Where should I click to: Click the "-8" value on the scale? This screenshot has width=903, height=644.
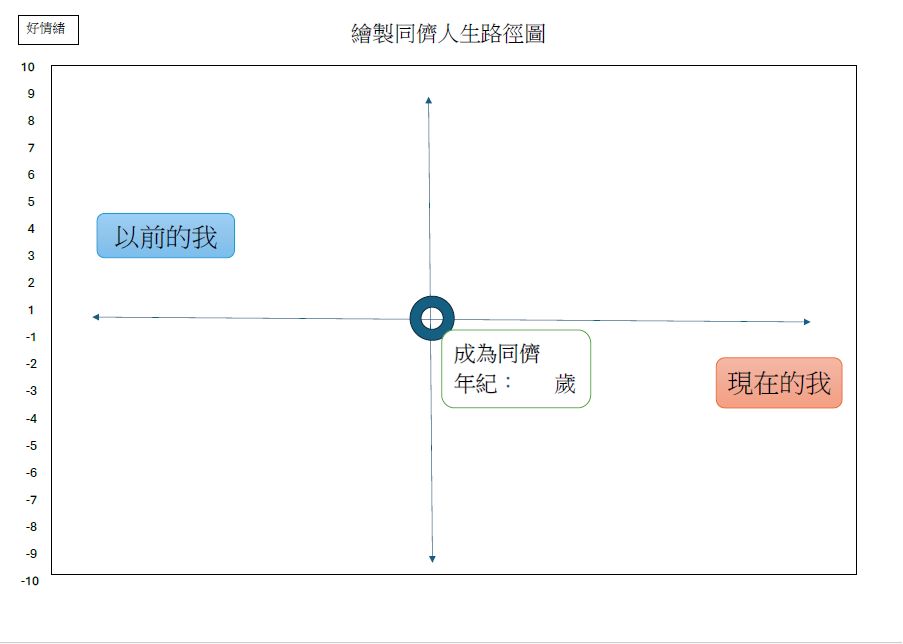[x=30, y=526]
